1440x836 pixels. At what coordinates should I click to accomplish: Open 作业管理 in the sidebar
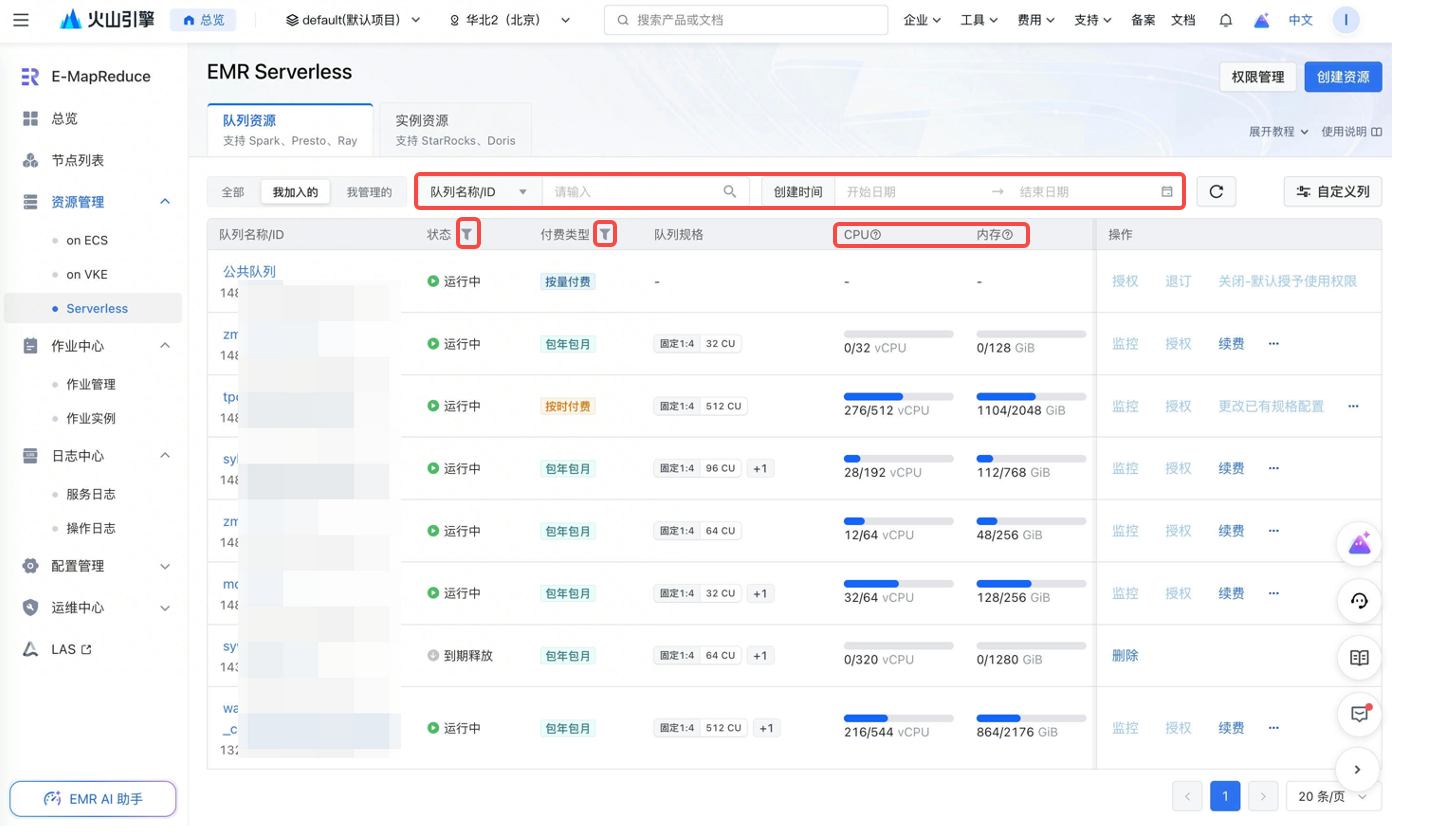click(93, 384)
